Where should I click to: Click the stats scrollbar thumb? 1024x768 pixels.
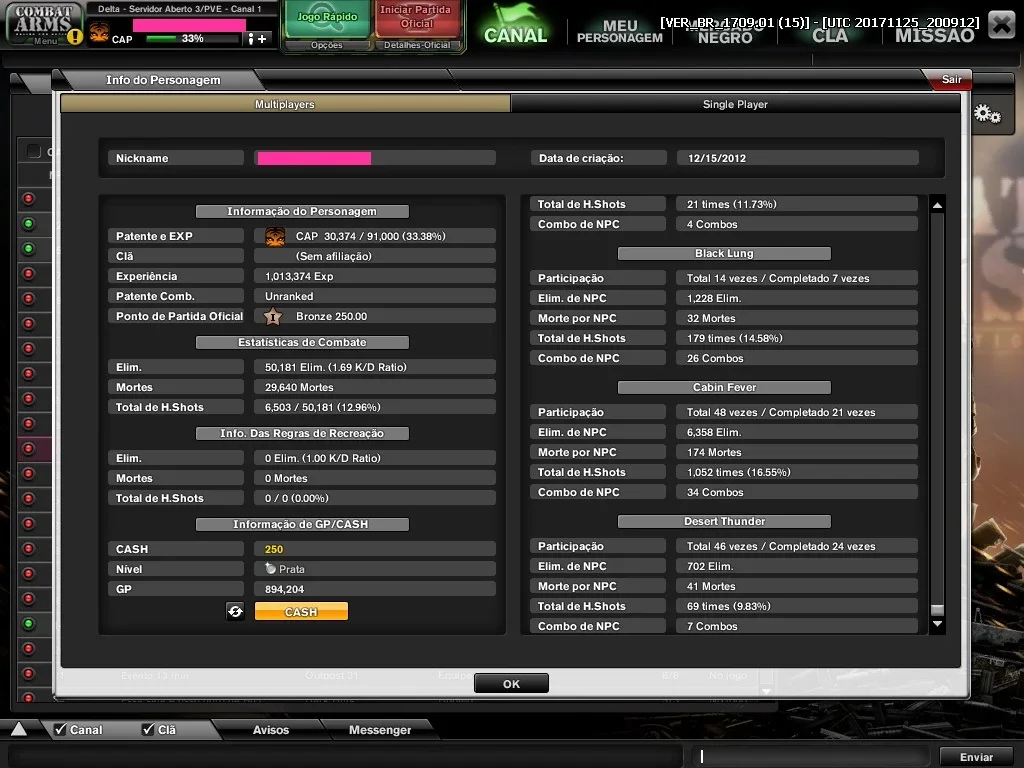click(937, 610)
